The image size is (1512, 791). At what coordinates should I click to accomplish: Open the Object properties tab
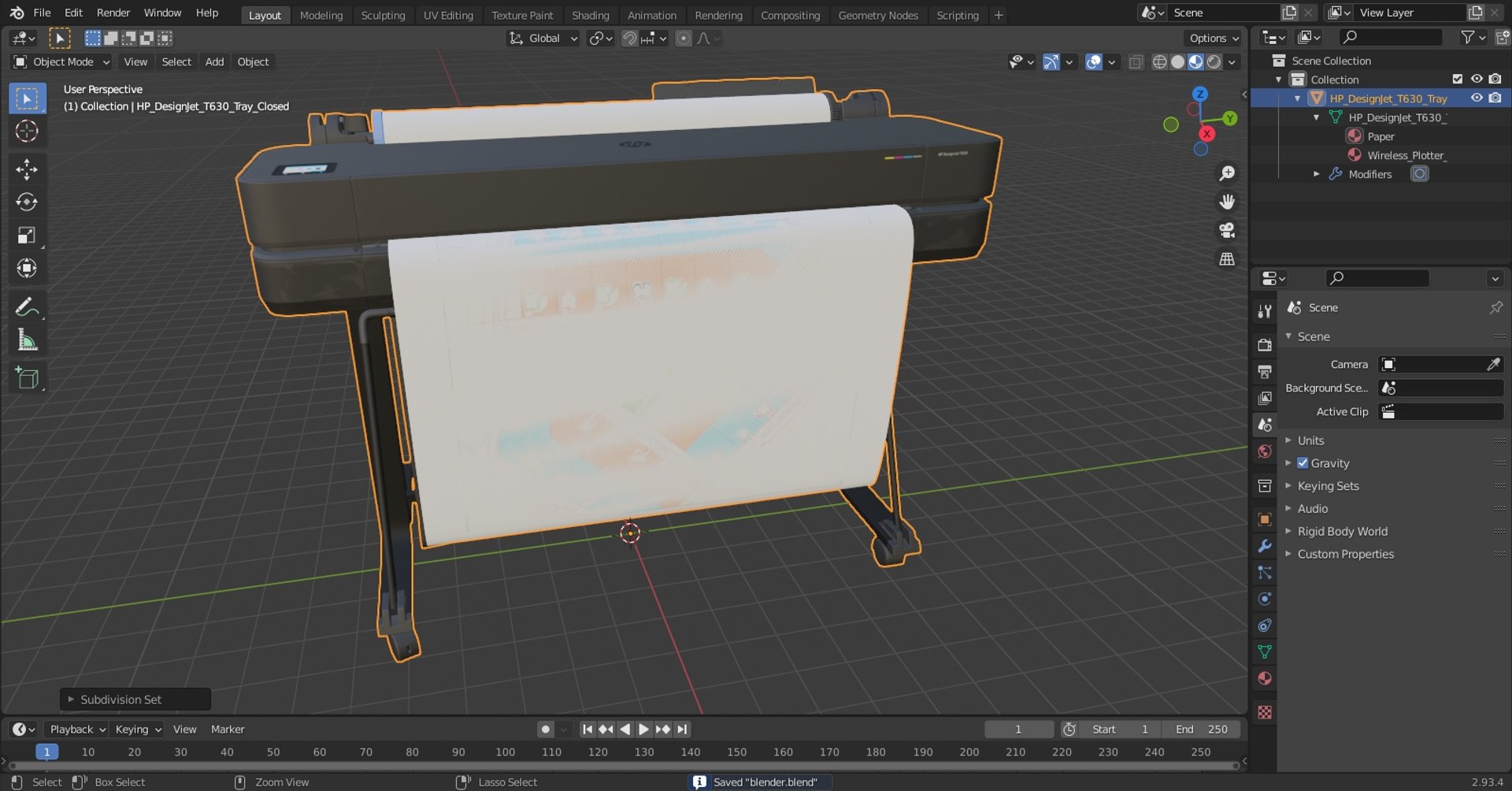coord(1265,519)
